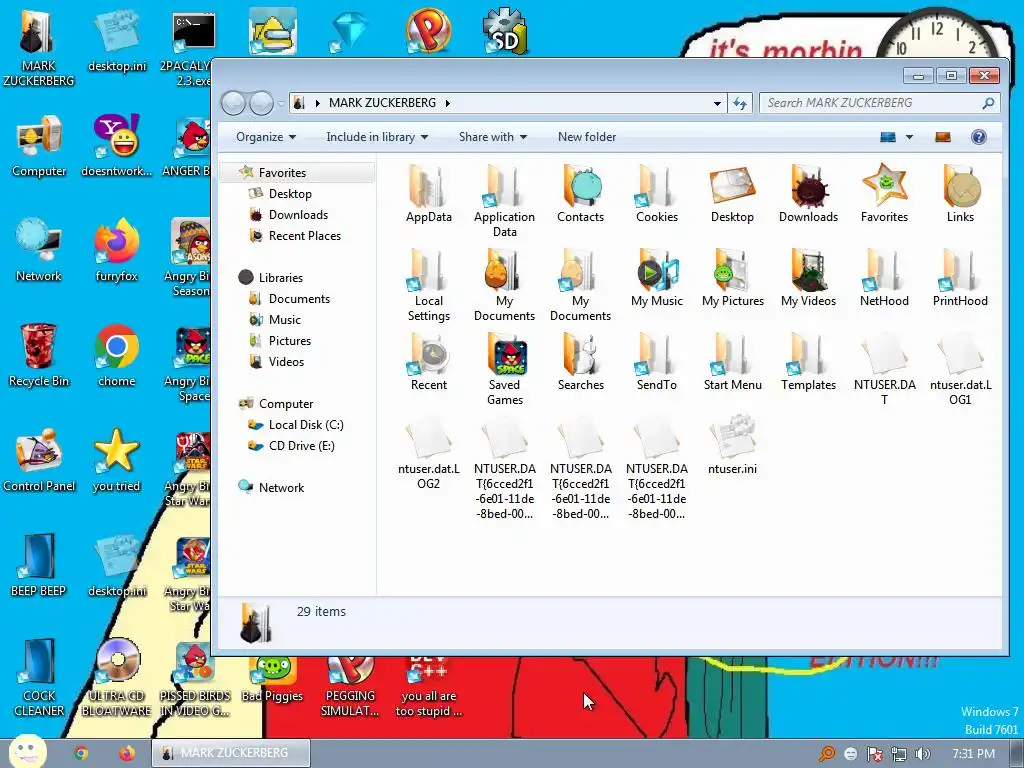Open the AppData folder

click(x=428, y=194)
